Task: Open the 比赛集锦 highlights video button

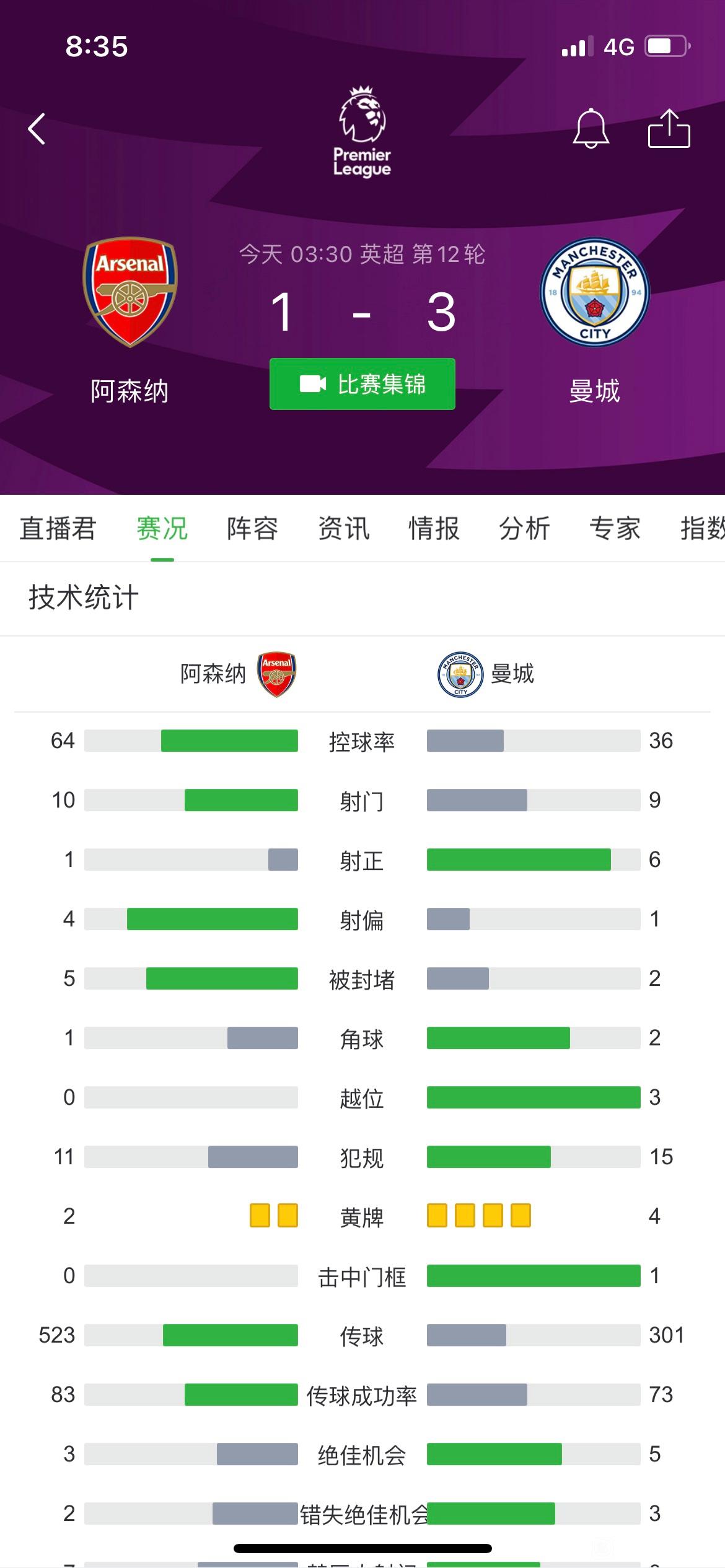Action: pyautogui.click(x=362, y=384)
